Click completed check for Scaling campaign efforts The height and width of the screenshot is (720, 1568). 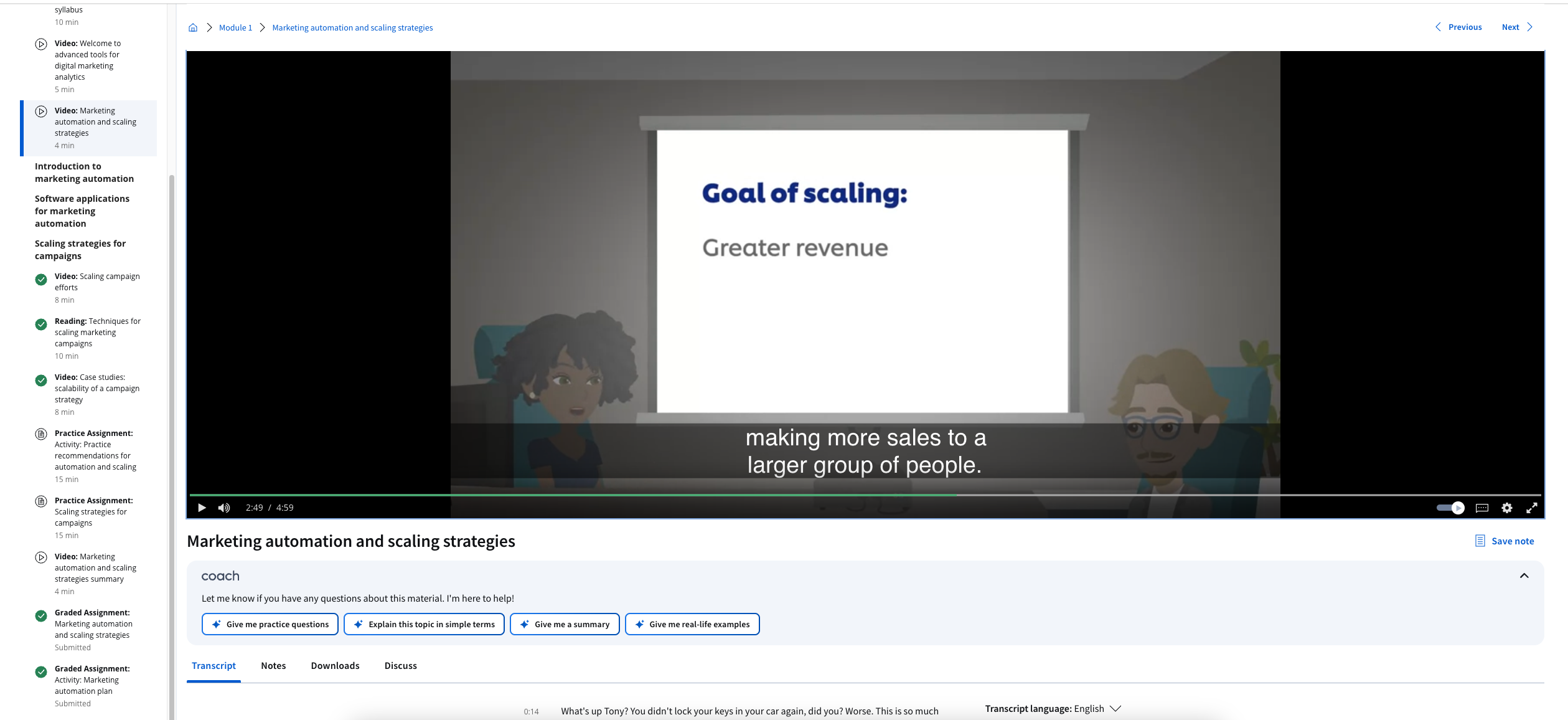point(41,280)
